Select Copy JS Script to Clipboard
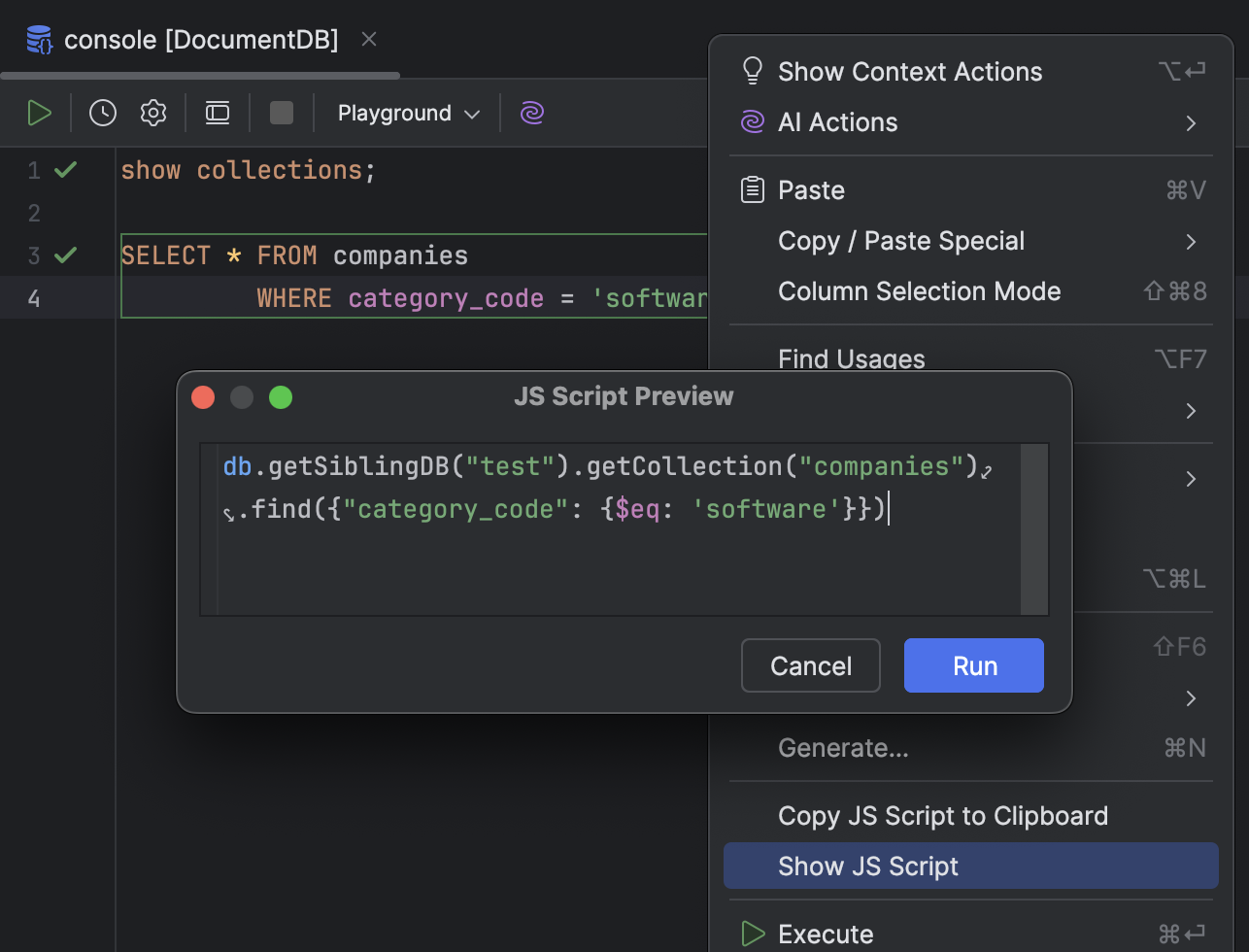This screenshot has height=952, width=1249. [x=942, y=816]
